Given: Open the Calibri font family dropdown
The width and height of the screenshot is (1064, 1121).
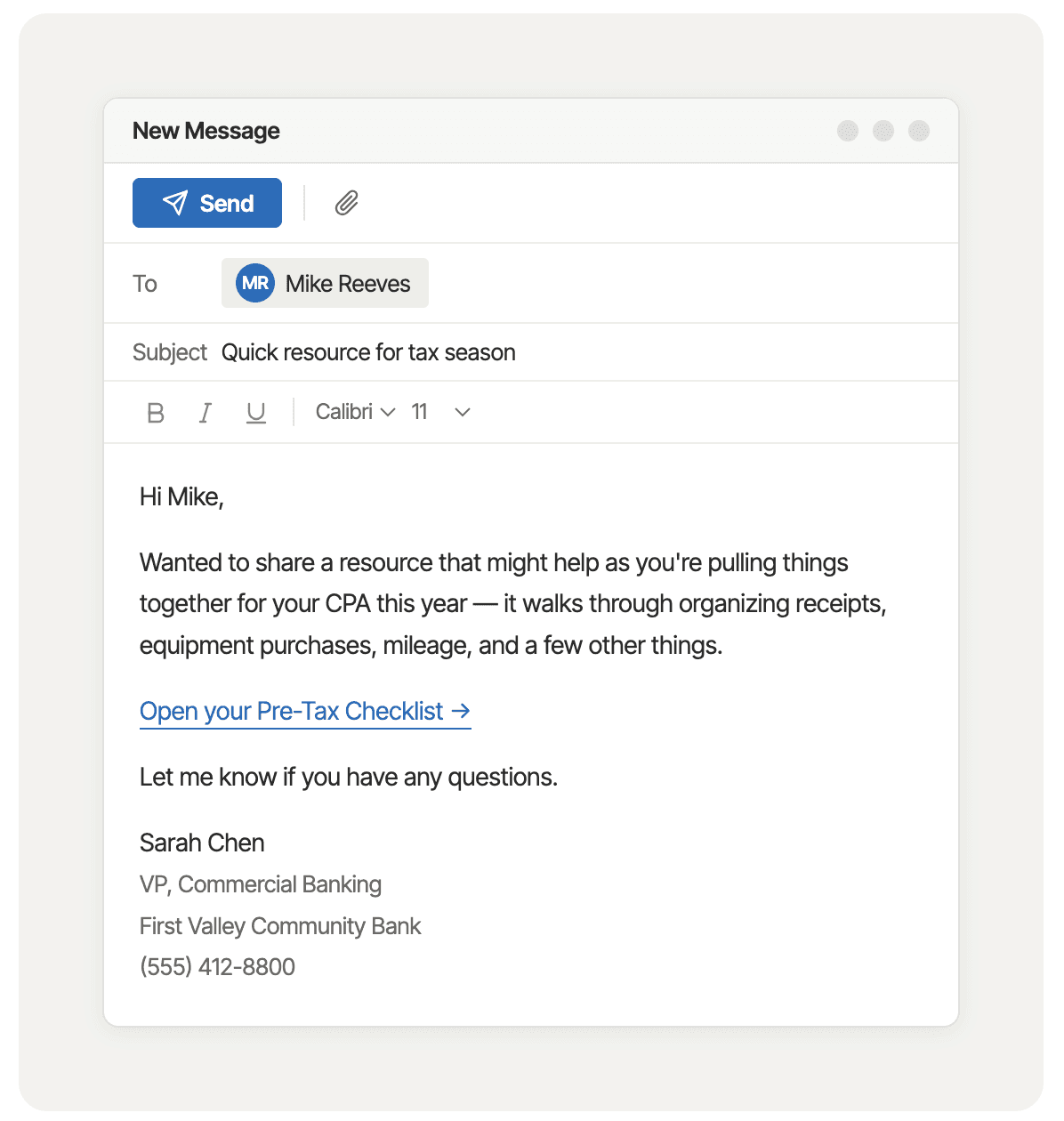Looking at the screenshot, I should point(354,412).
